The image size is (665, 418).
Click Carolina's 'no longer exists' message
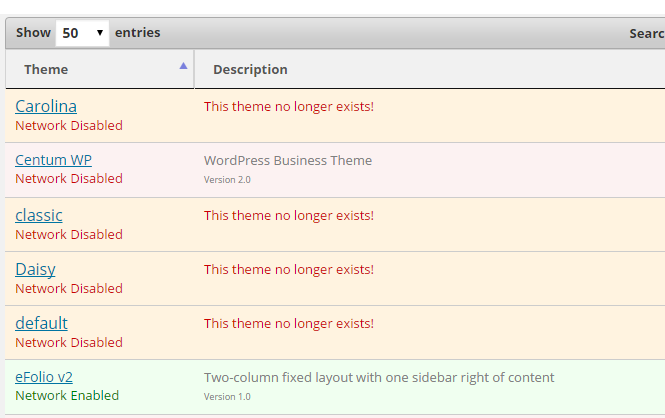[289, 106]
